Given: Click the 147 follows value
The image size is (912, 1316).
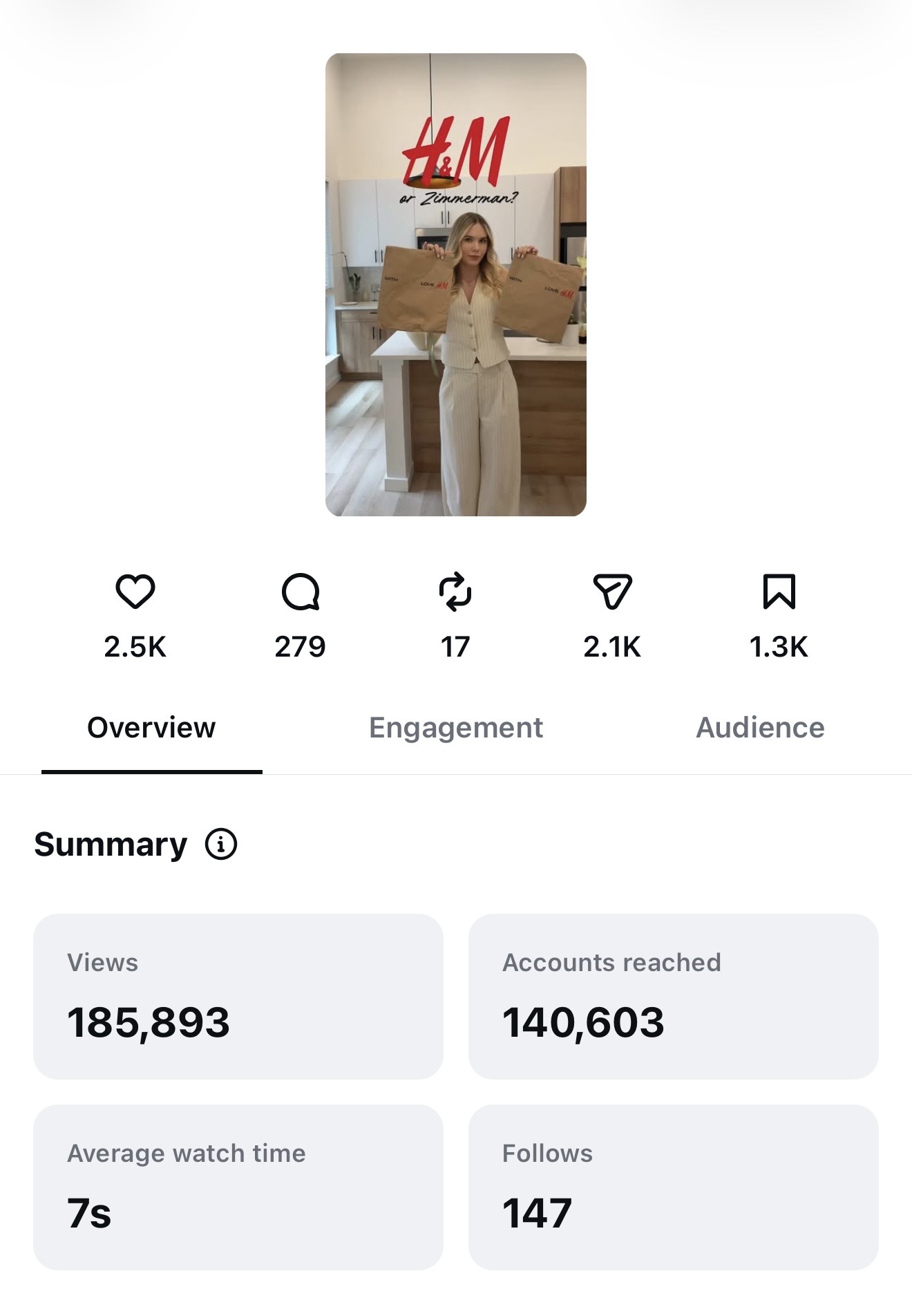Looking at the screenshot, I should (537, 1213).
